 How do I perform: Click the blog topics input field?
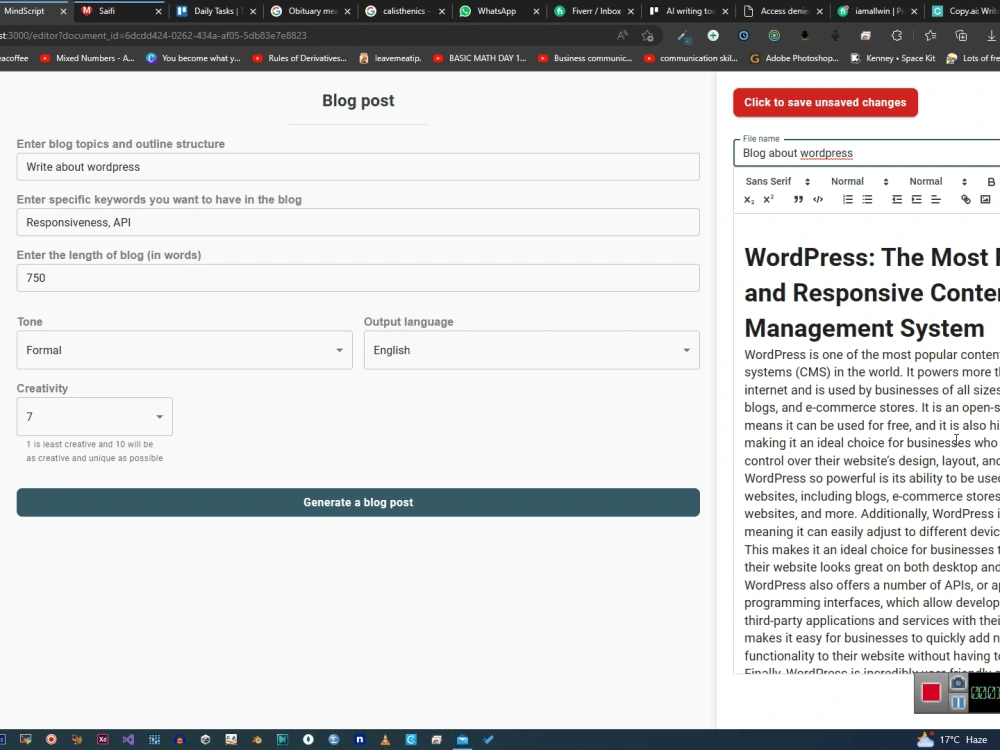tap(358, 167)
